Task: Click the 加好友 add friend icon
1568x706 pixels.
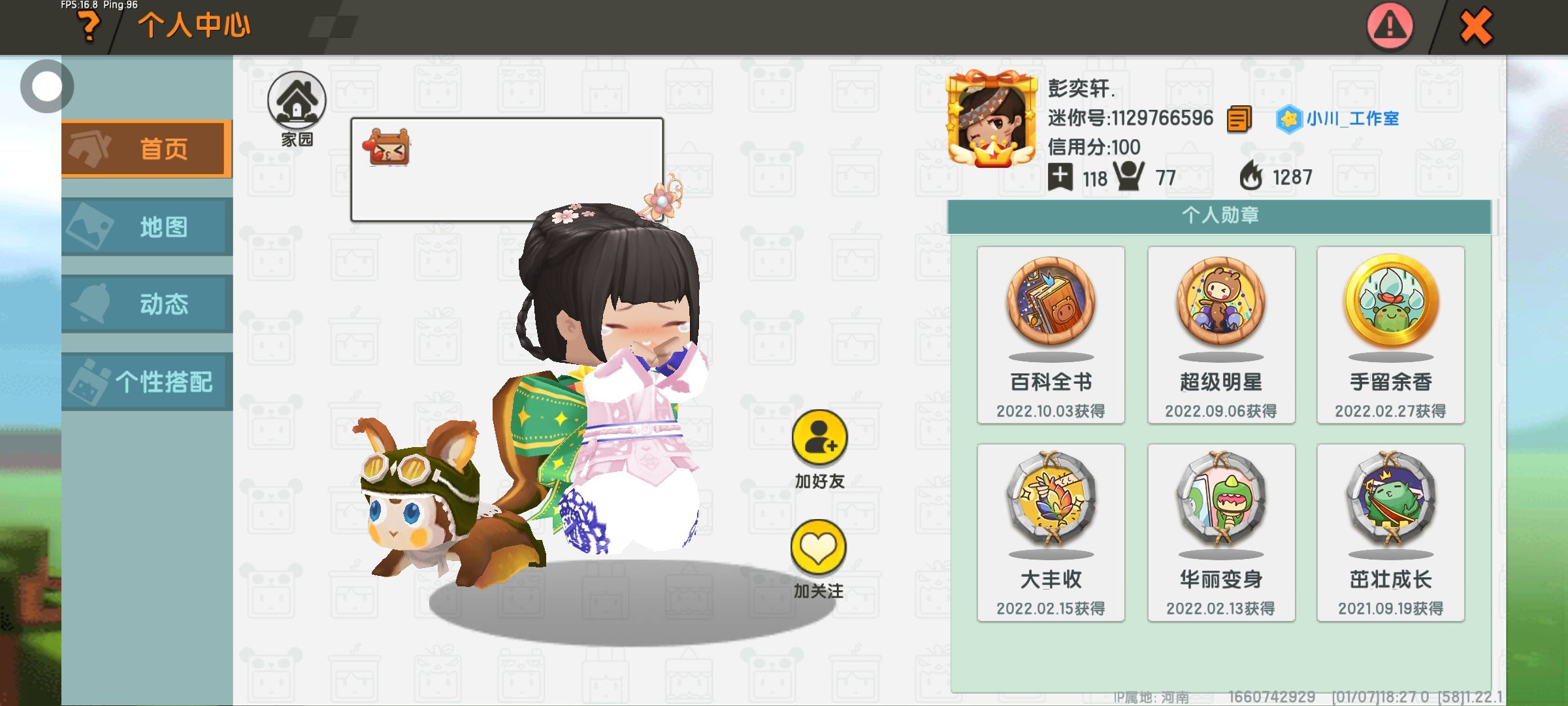Action: [x=819, y=438]
